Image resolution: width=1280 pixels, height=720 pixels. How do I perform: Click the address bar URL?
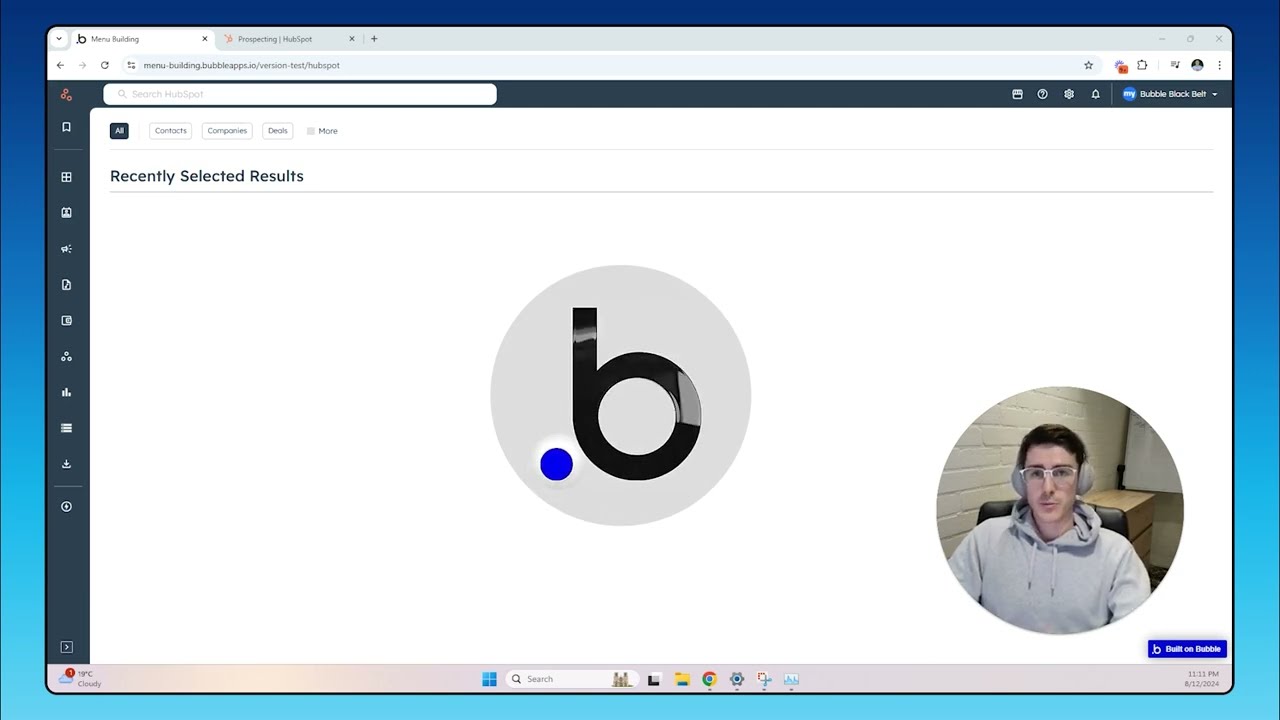pos(242,65)
